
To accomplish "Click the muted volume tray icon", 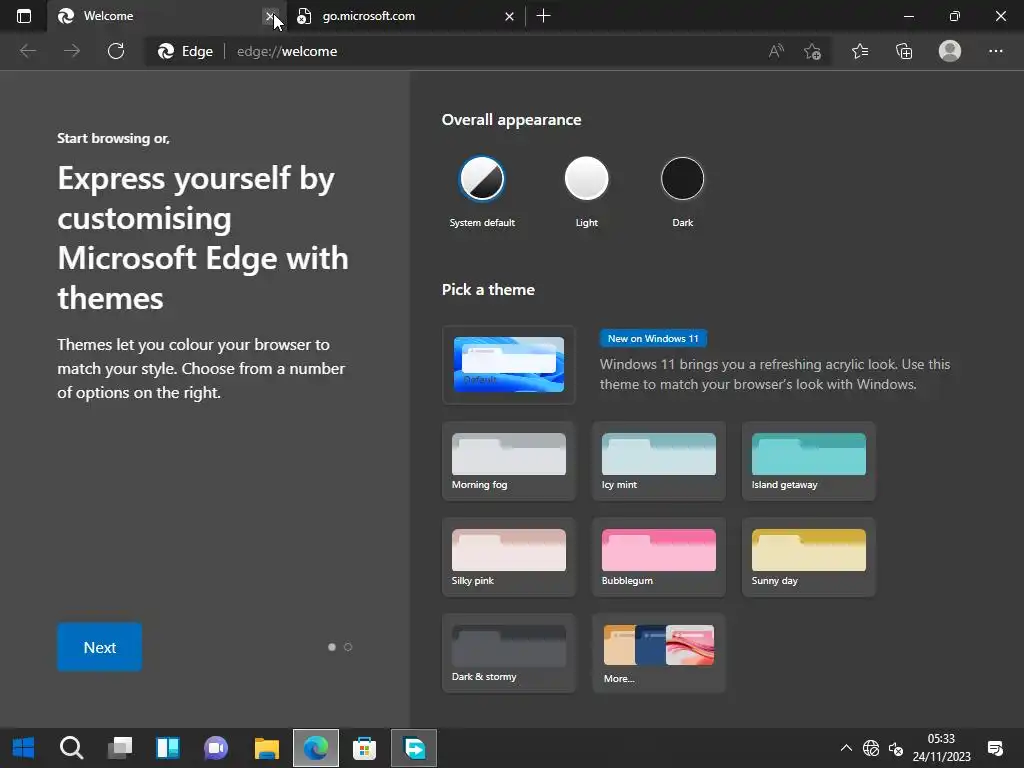I will [x=896, y=748].
